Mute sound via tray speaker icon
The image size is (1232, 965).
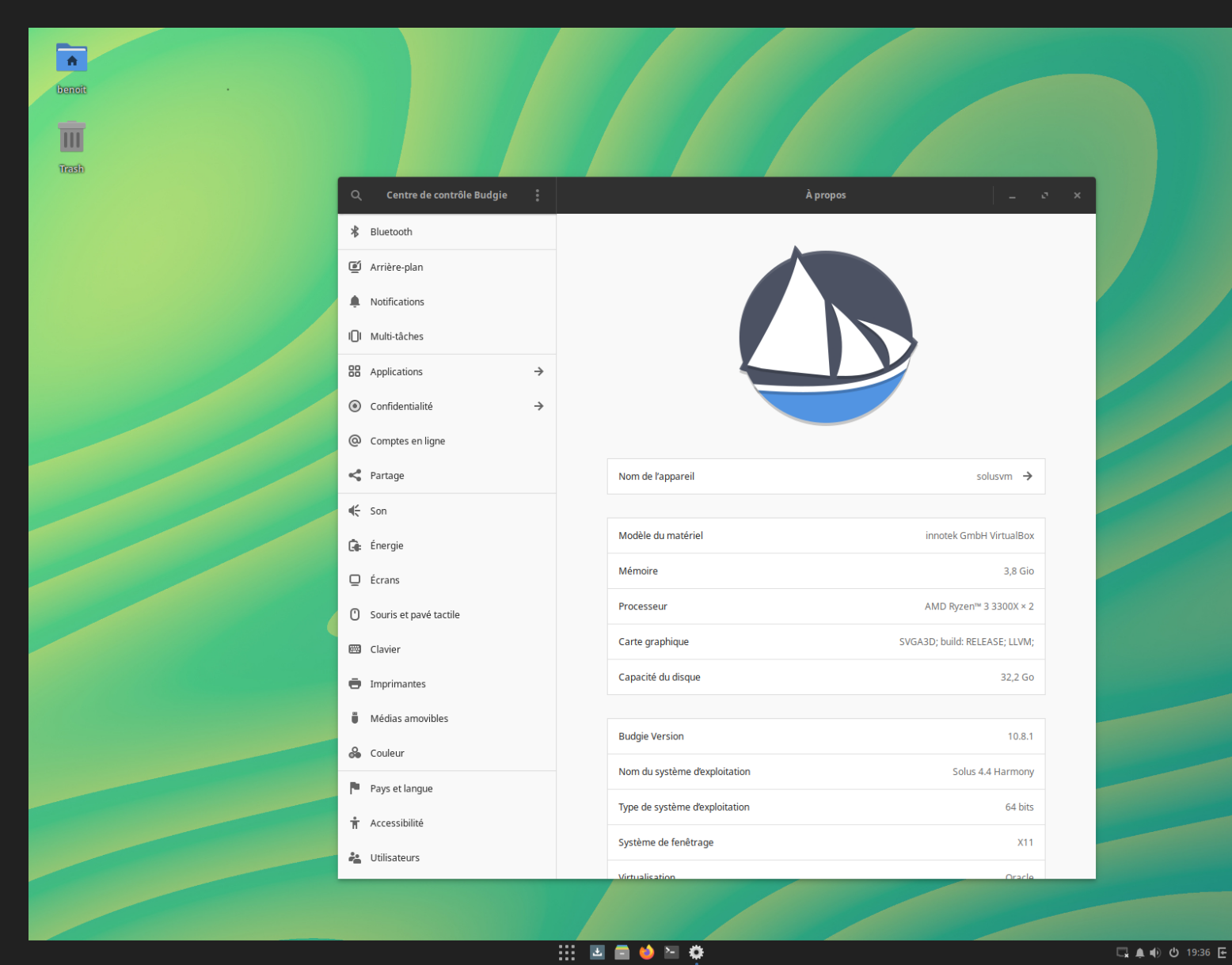click(1155, 952)
